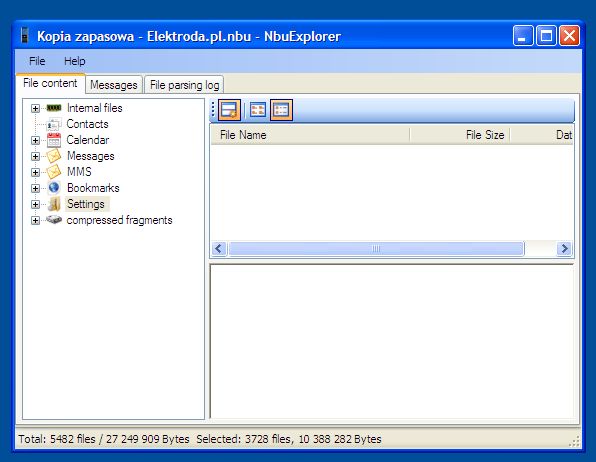The width and height of the screenshot is (596, 462).
Task: Expand the compressed fragments node
Action: click(35, 221)
